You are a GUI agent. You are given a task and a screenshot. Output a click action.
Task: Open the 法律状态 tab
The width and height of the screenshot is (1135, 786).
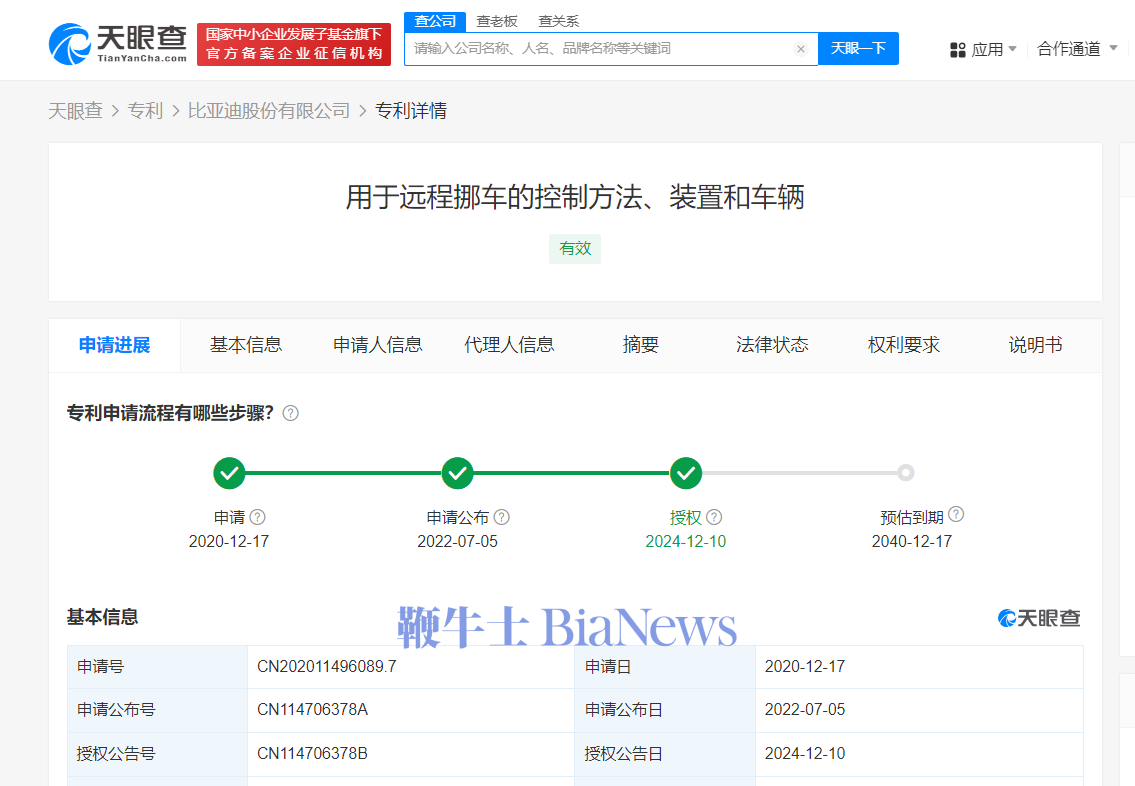click(x=772, y=345)
